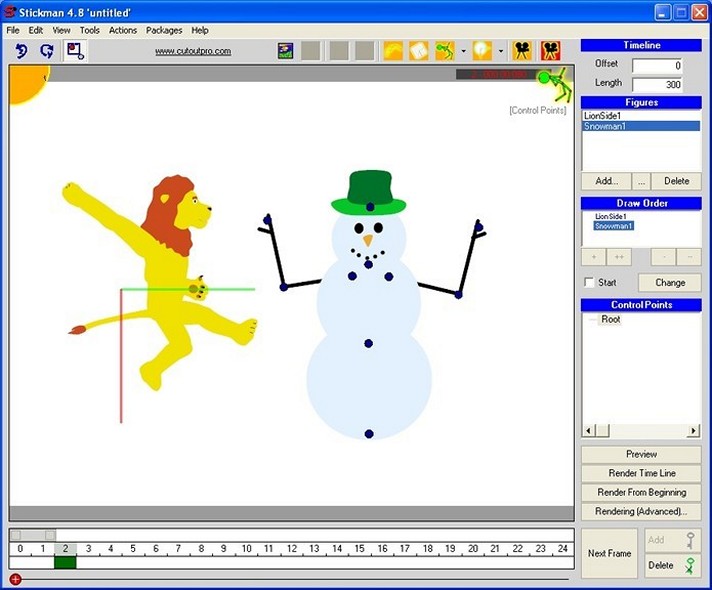Click the background picture icon in toolbar
712x590 pixels.
click(x=286, y=51)
